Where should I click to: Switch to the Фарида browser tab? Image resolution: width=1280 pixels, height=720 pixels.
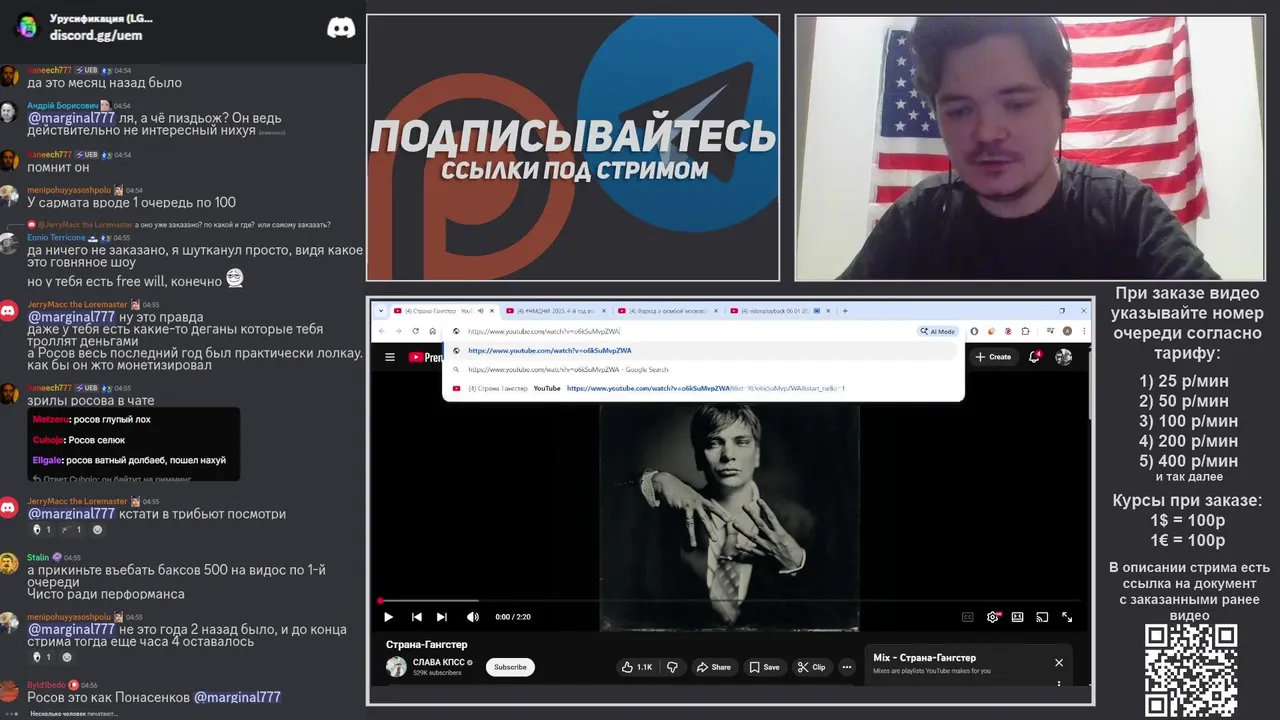click(668, 311)
